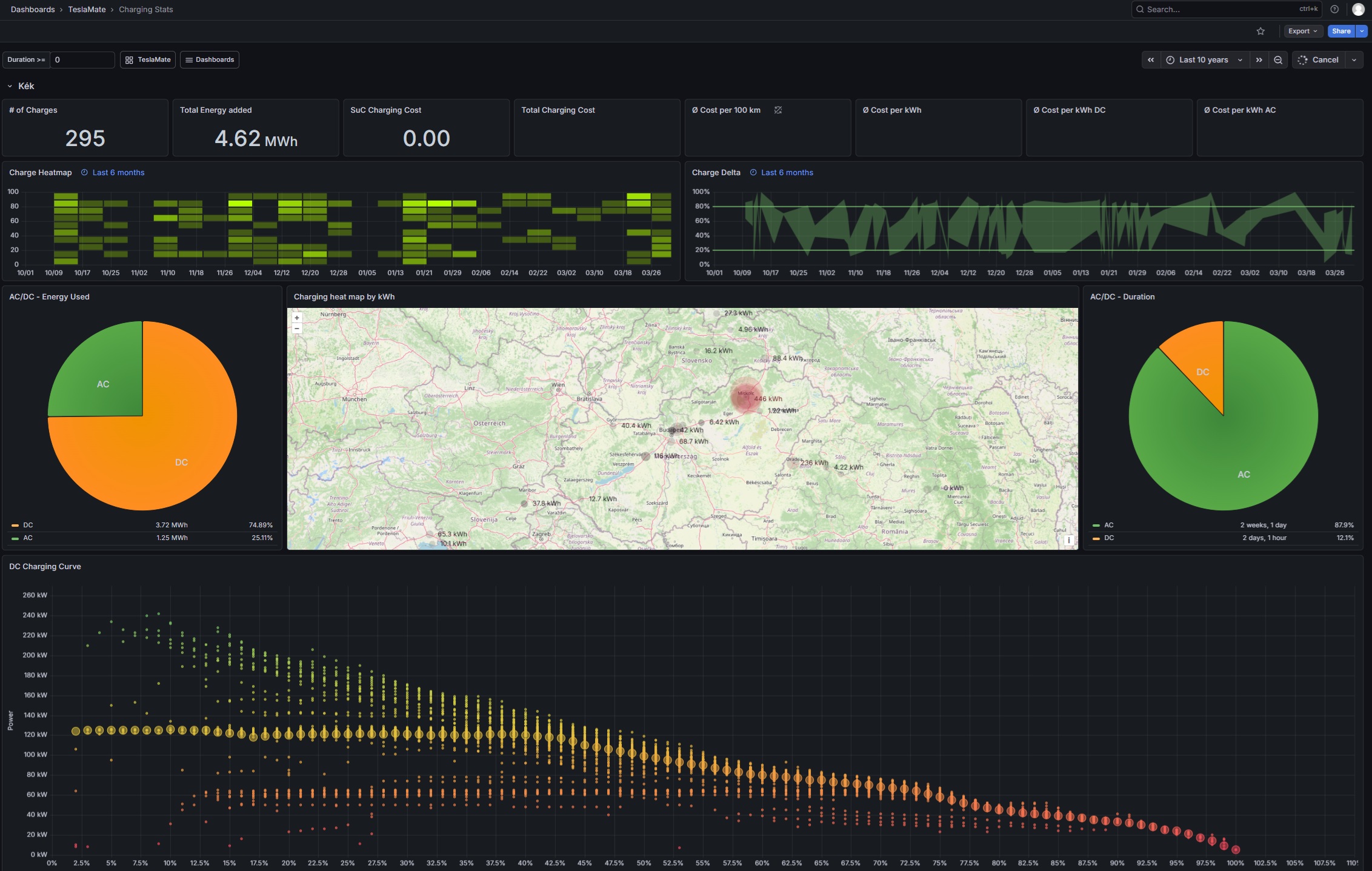This screenshot has height=871, width=1372.
Task: Shift time range forward with double-right arrows
Action: click(x=1259, y=59)
